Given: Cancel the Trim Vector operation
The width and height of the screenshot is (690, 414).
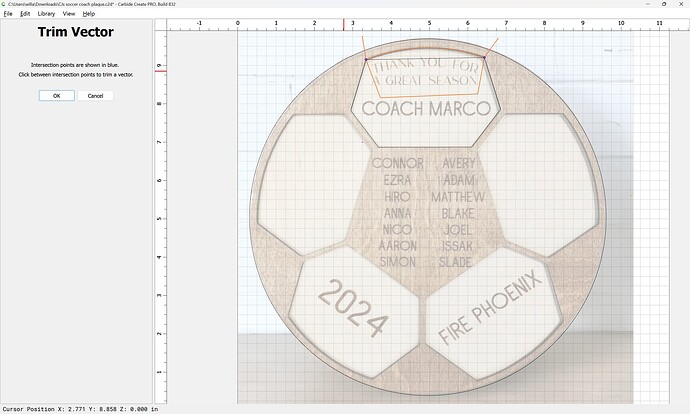Looking at the screenshot, I should pyautogui.click(x=95, y=95).
